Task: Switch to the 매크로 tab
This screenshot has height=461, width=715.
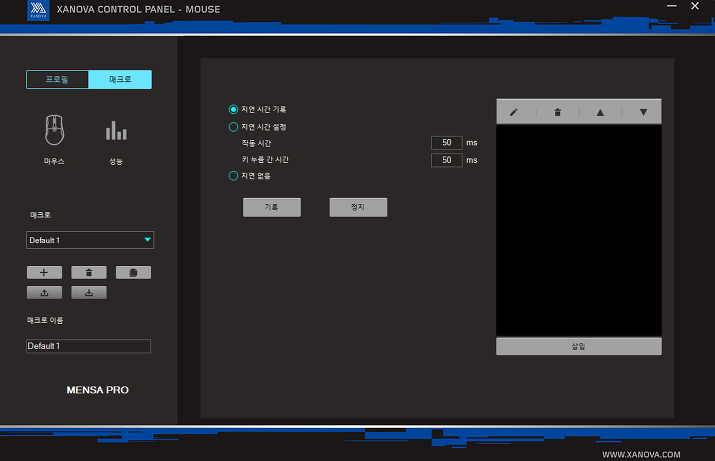Action: [x=120, y=79]
